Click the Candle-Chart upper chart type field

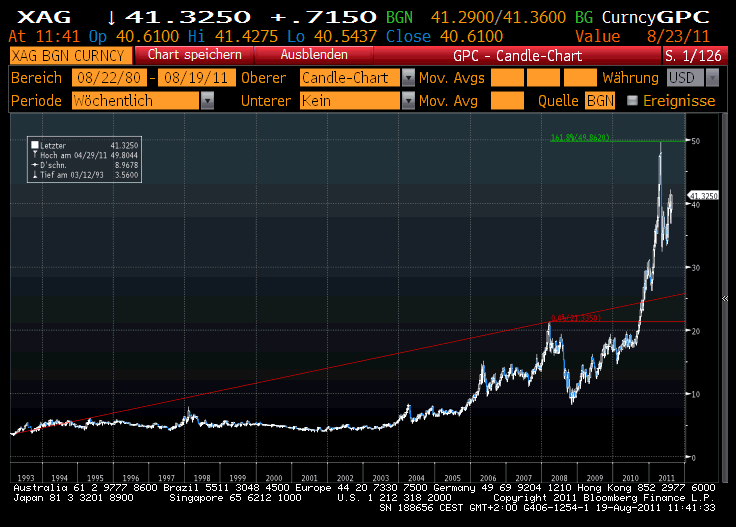(x=350, y=78)
